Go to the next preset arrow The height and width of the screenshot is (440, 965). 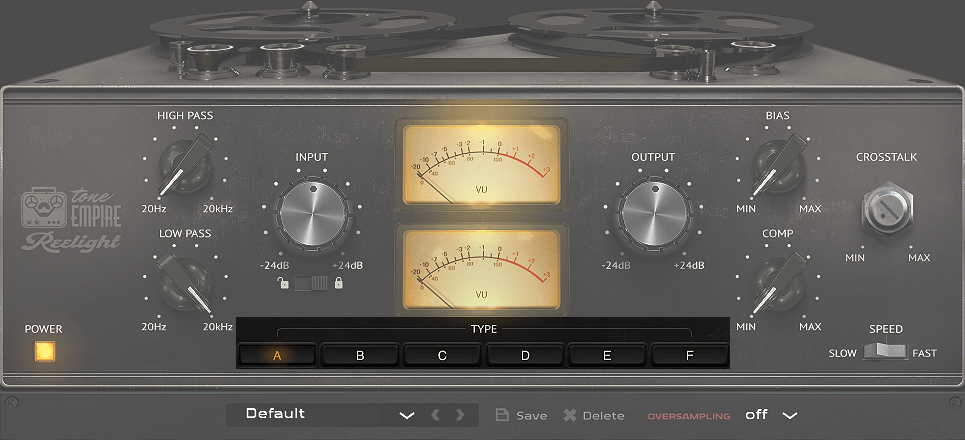(460, 415)
